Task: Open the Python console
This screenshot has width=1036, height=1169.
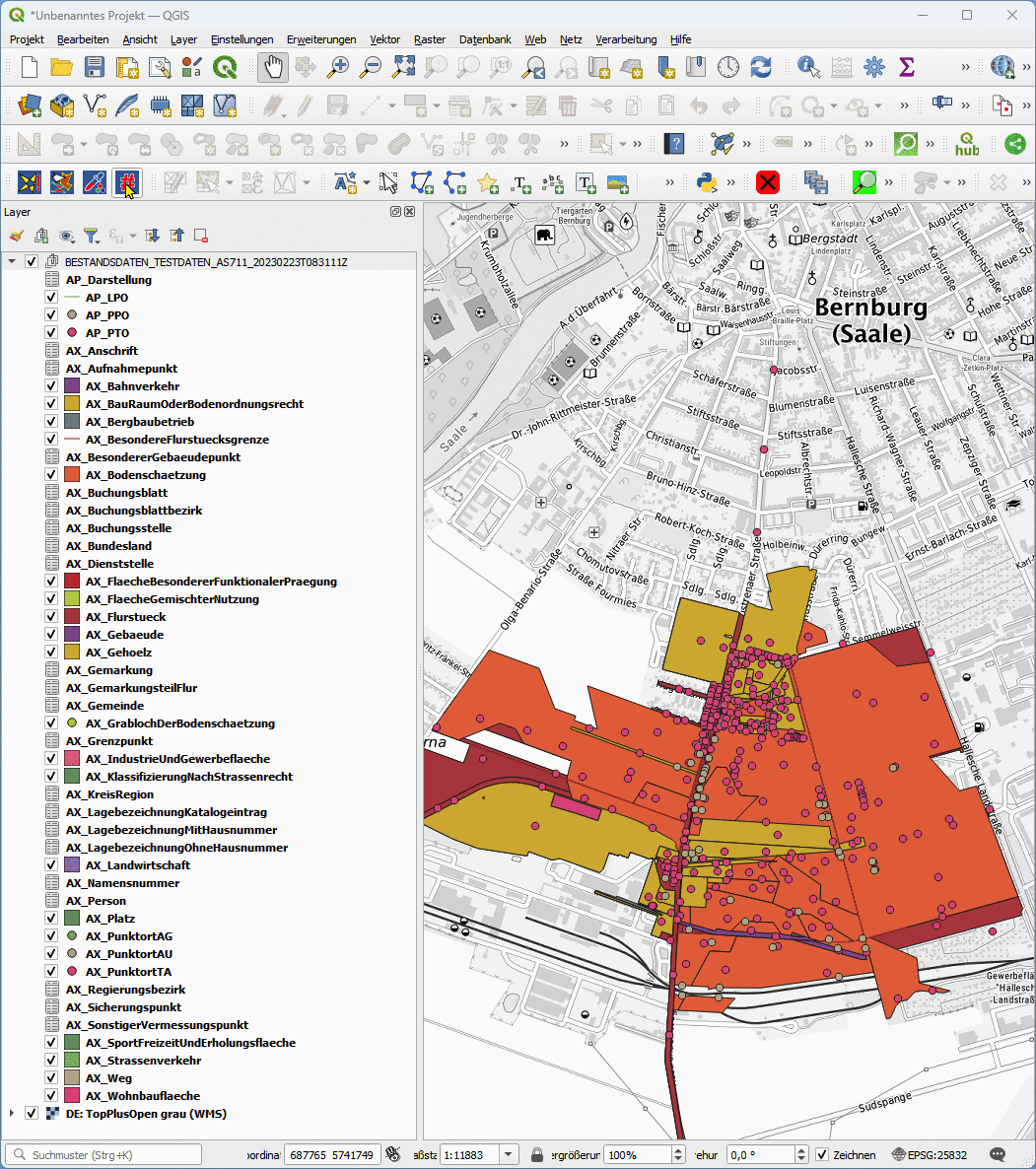Action: point(707,182)
